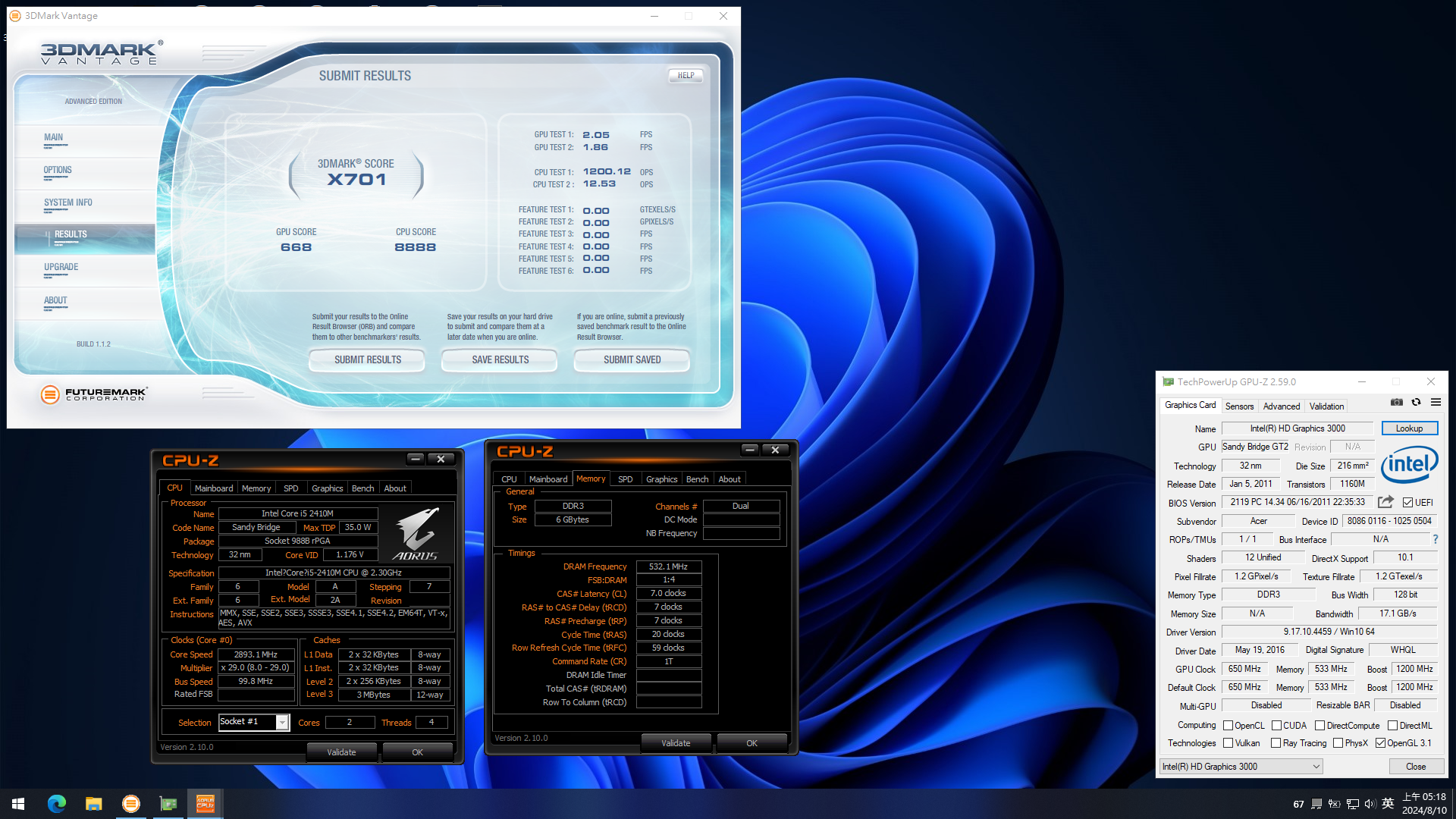The width and height of the screenshot is (1456, 819).
Task: Click GPU-Z screenshot camera icon
Action: (x=1396, y=403)
